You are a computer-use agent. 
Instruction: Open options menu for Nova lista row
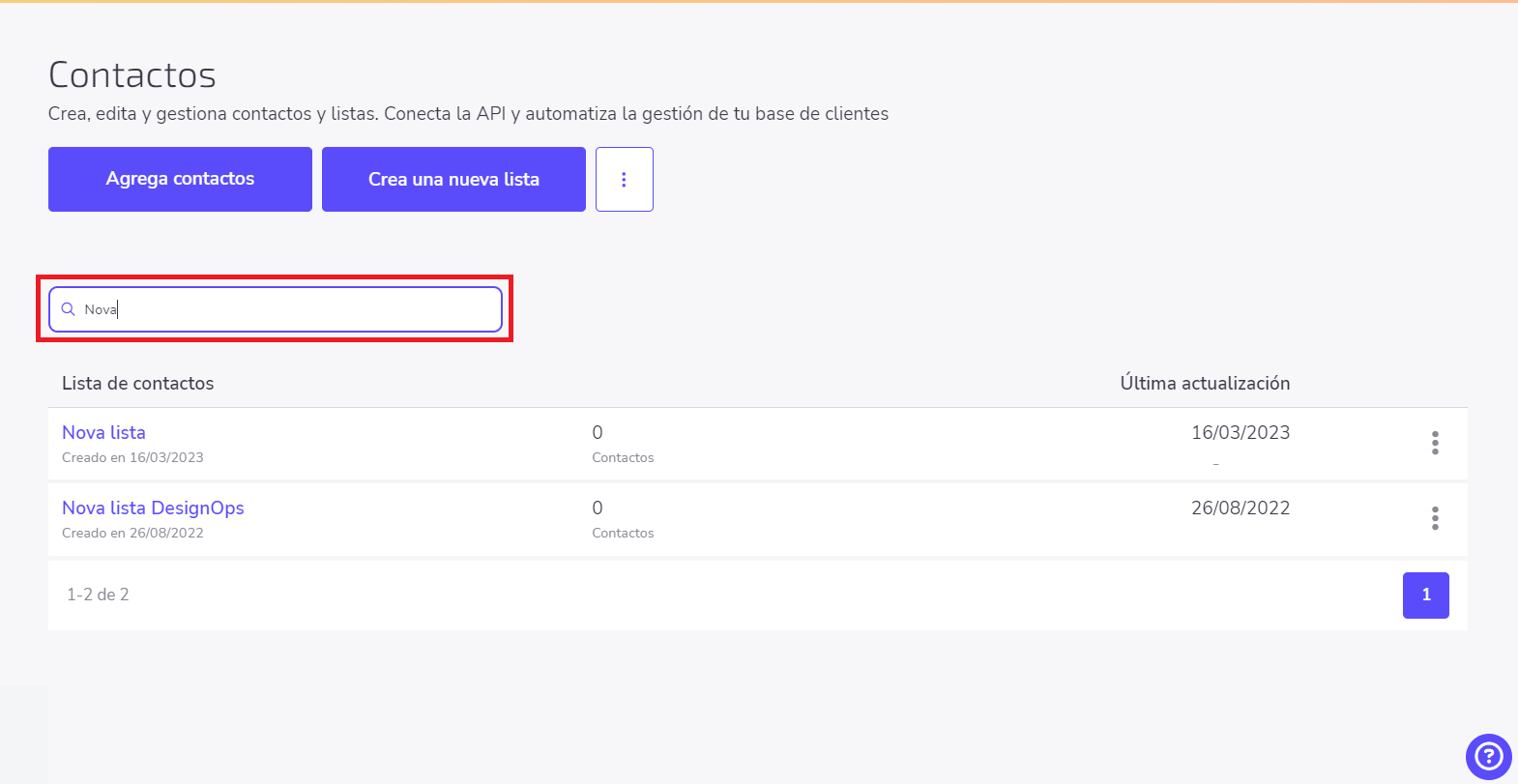coord(1435,443)
